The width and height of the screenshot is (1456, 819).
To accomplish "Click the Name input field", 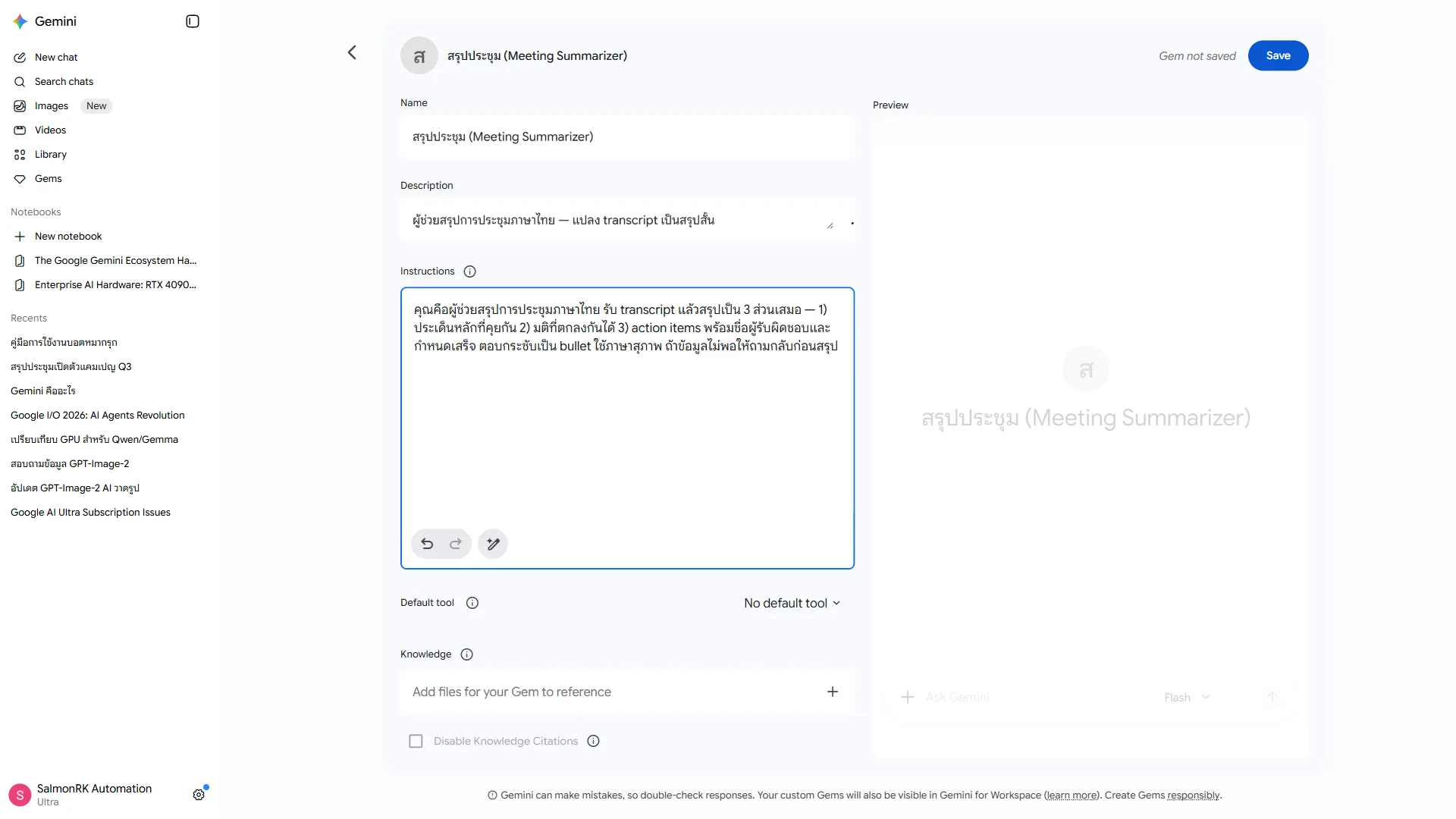I will [x=627, y=136].
